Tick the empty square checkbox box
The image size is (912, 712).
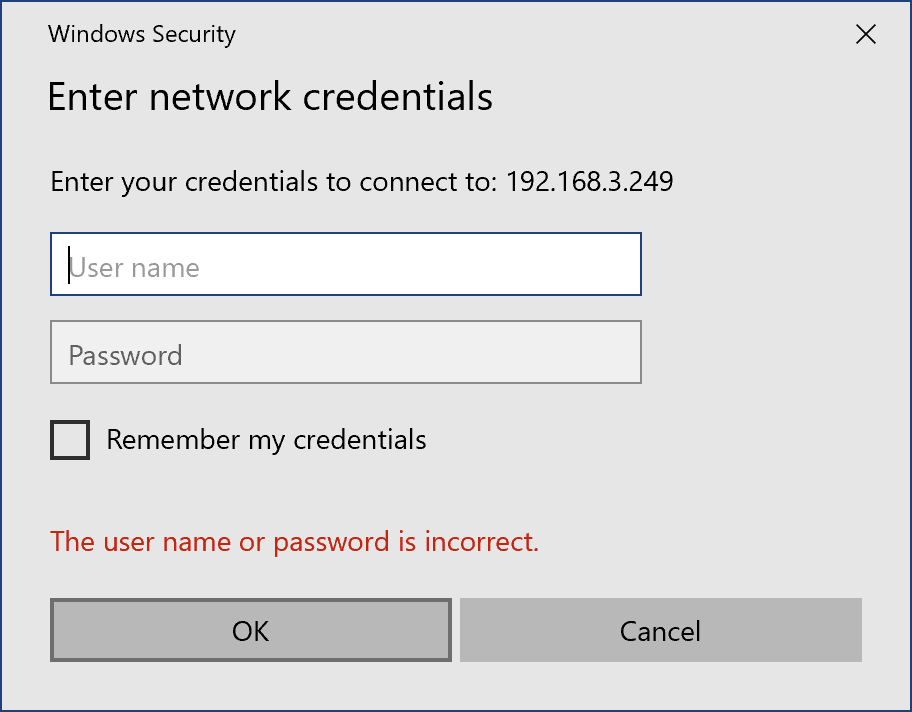pos(70,440)
